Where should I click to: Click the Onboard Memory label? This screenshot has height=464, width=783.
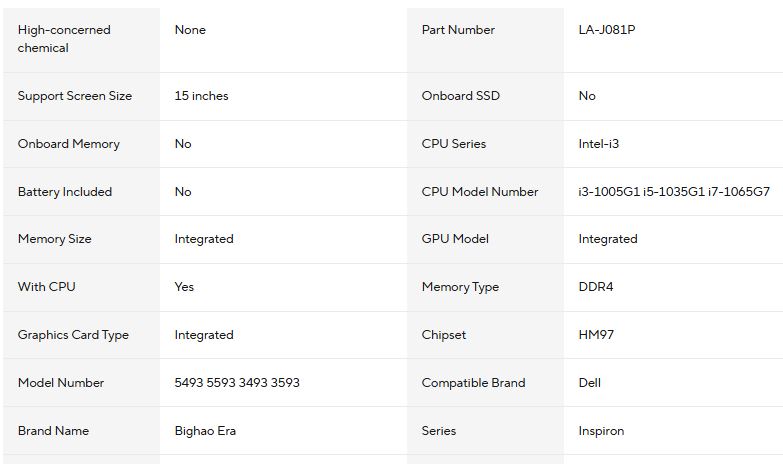[68, 144]
